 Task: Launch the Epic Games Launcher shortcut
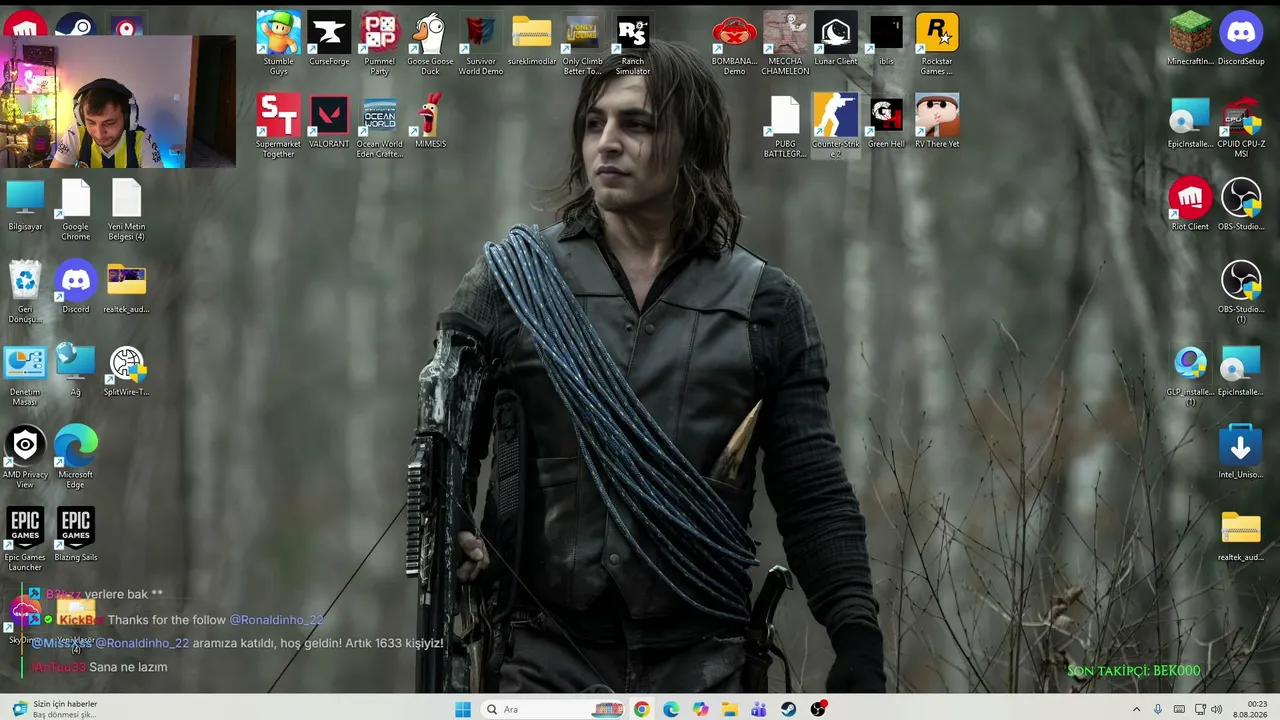(25, 540)
